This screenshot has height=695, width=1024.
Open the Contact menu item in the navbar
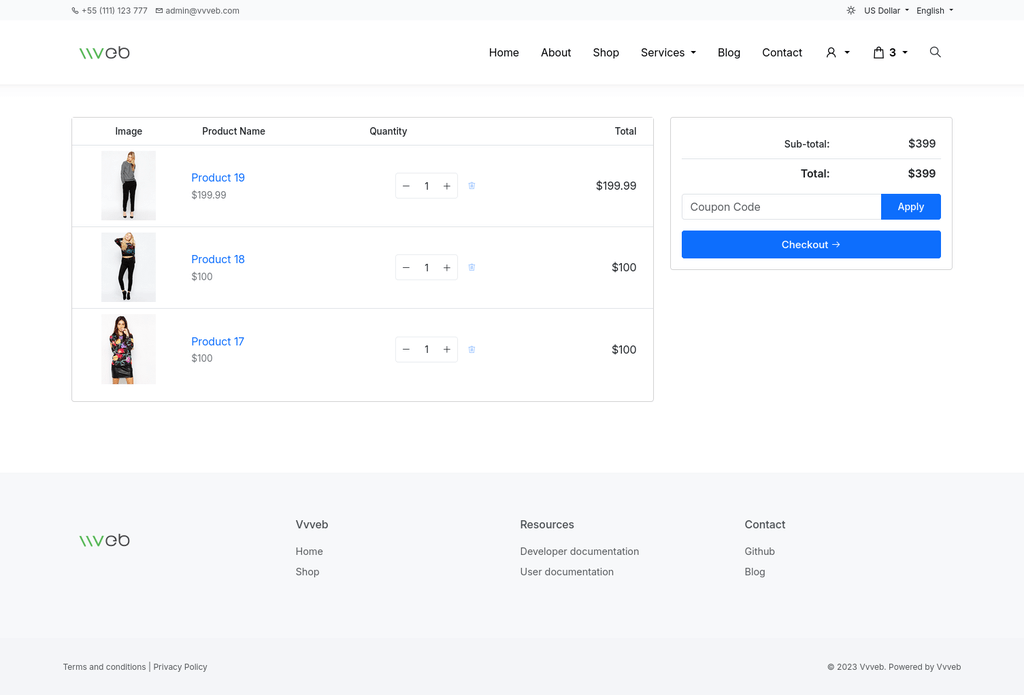[x=782, y=52]
